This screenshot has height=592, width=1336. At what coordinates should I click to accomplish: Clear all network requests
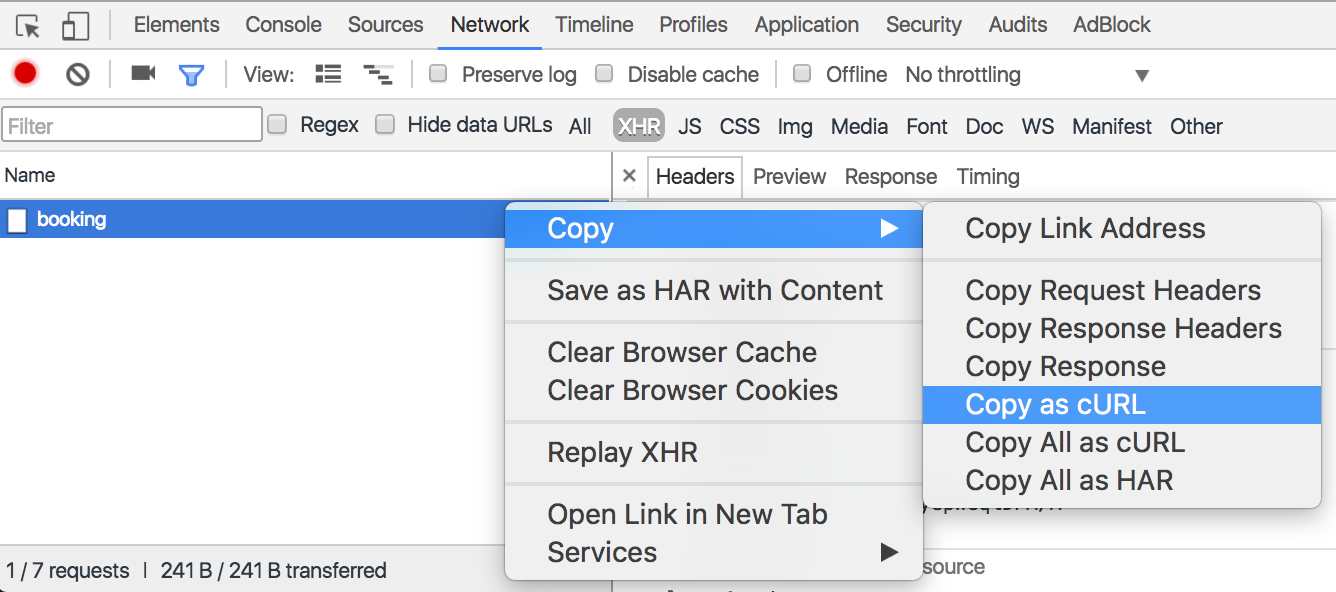point(77,73)
